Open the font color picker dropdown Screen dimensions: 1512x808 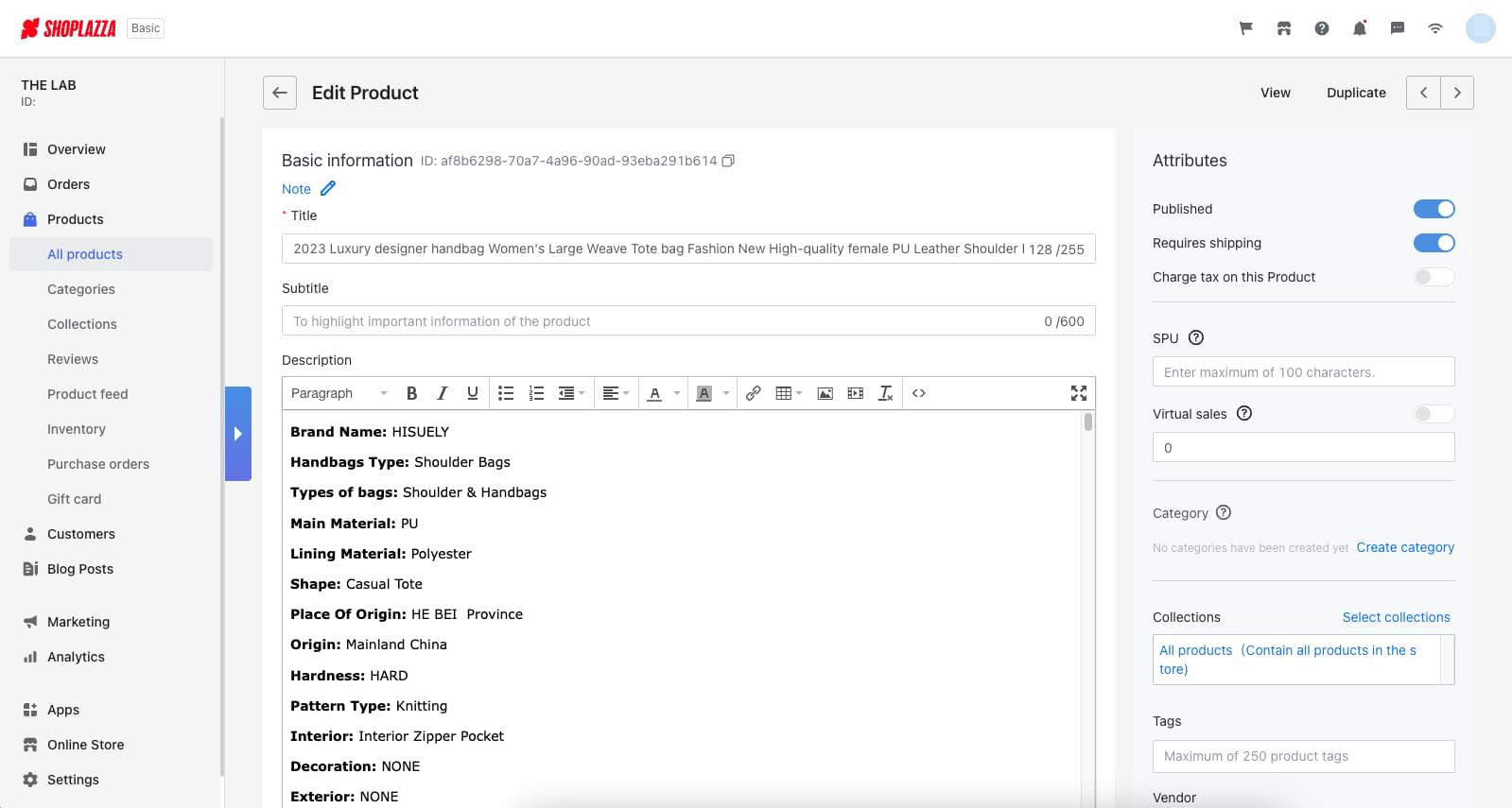tap(676, 393)
